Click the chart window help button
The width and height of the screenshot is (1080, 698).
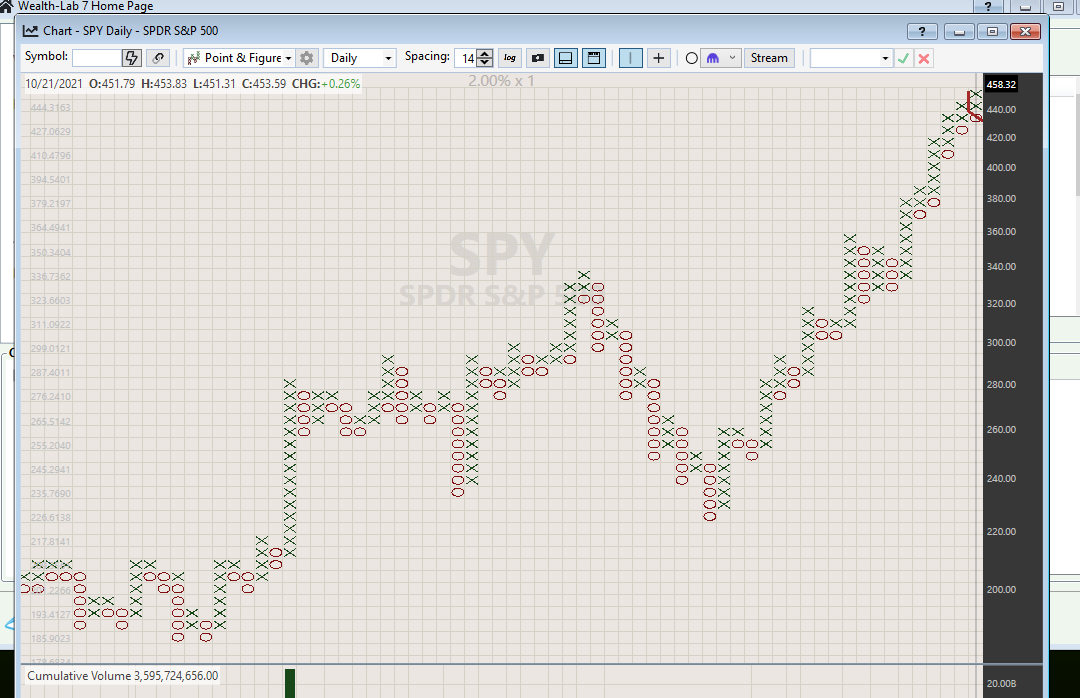(x=922, y=31)
